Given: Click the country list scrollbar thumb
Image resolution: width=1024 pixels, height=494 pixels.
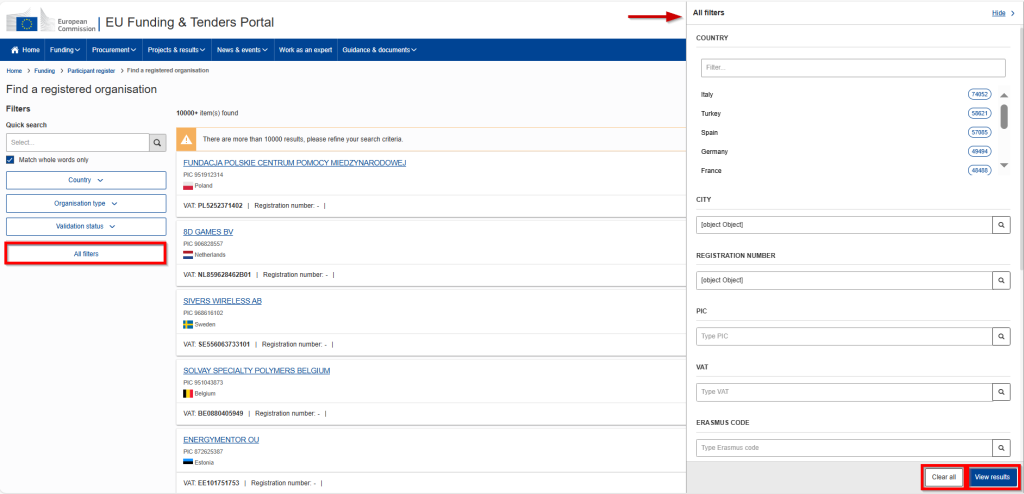Looking at the screenshot, I should (x=1004, y=116).
